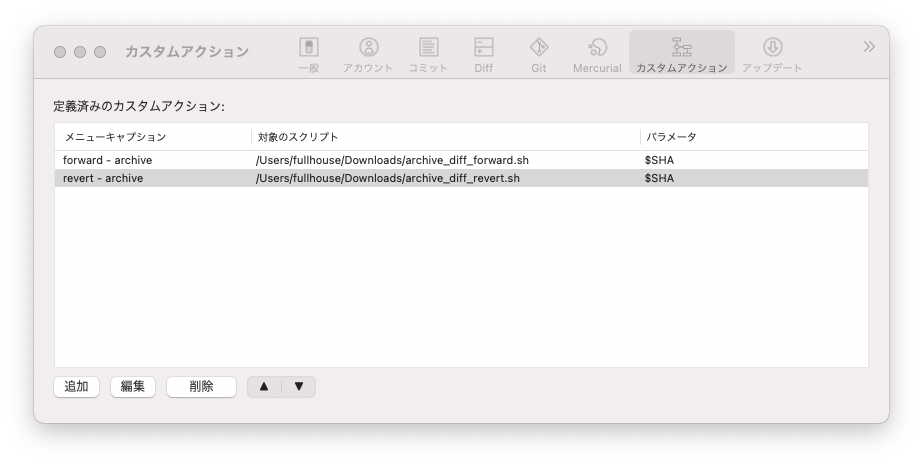This screenshot has width=923, height=465.
Task: Close the preferences window
Action: 60,52
